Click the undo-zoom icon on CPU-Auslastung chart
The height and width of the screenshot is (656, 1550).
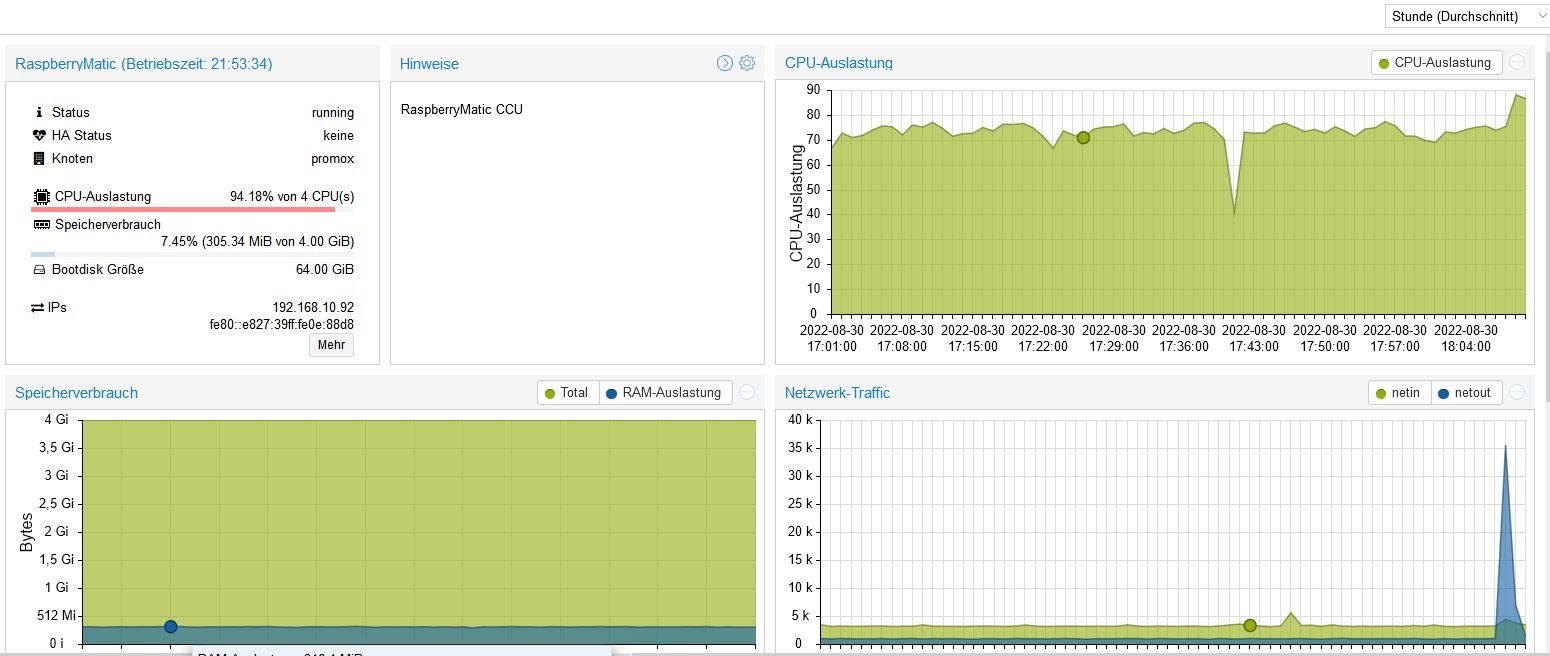click(1517, 62)
